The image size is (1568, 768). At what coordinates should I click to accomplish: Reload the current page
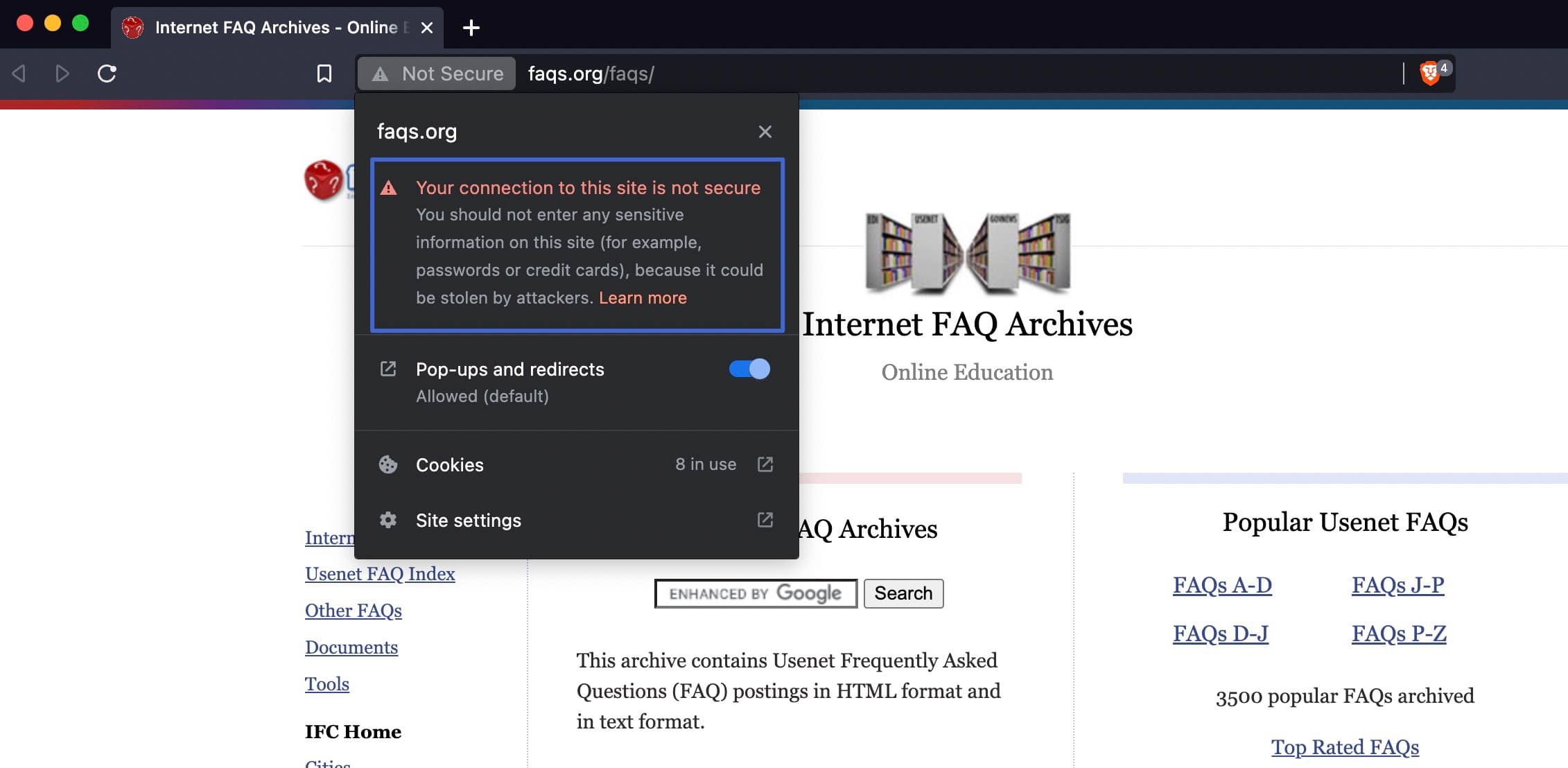pos(107,73)
